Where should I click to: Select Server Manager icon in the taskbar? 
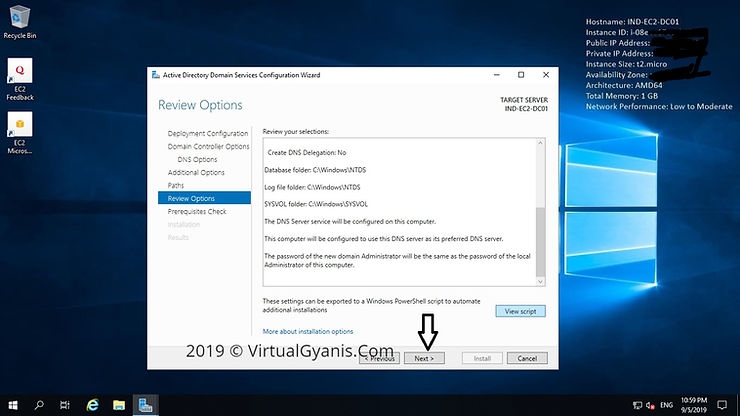pyautogui.click(x=145, y=405)
